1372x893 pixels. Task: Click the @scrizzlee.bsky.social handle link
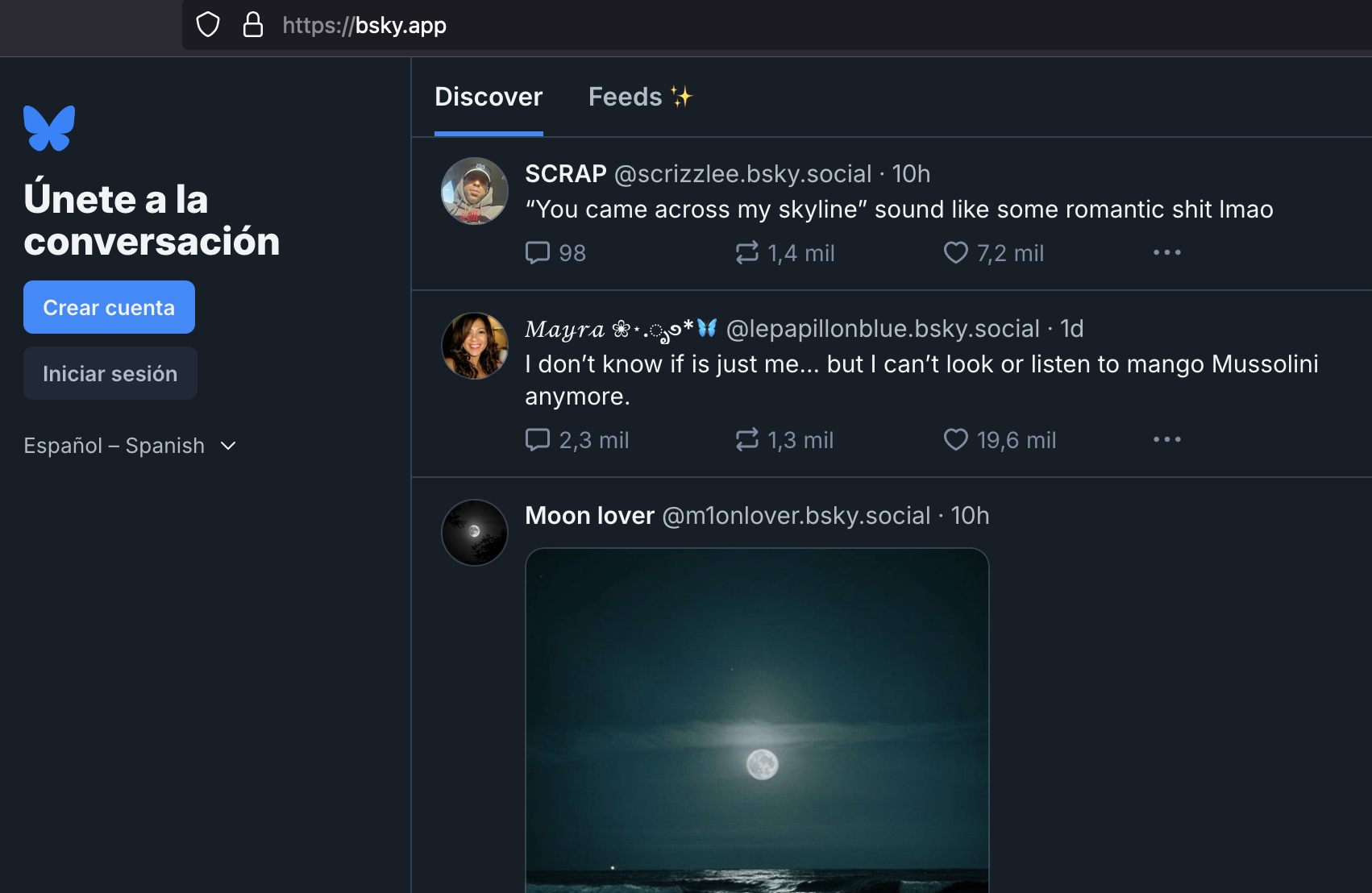tap(742, 174)
